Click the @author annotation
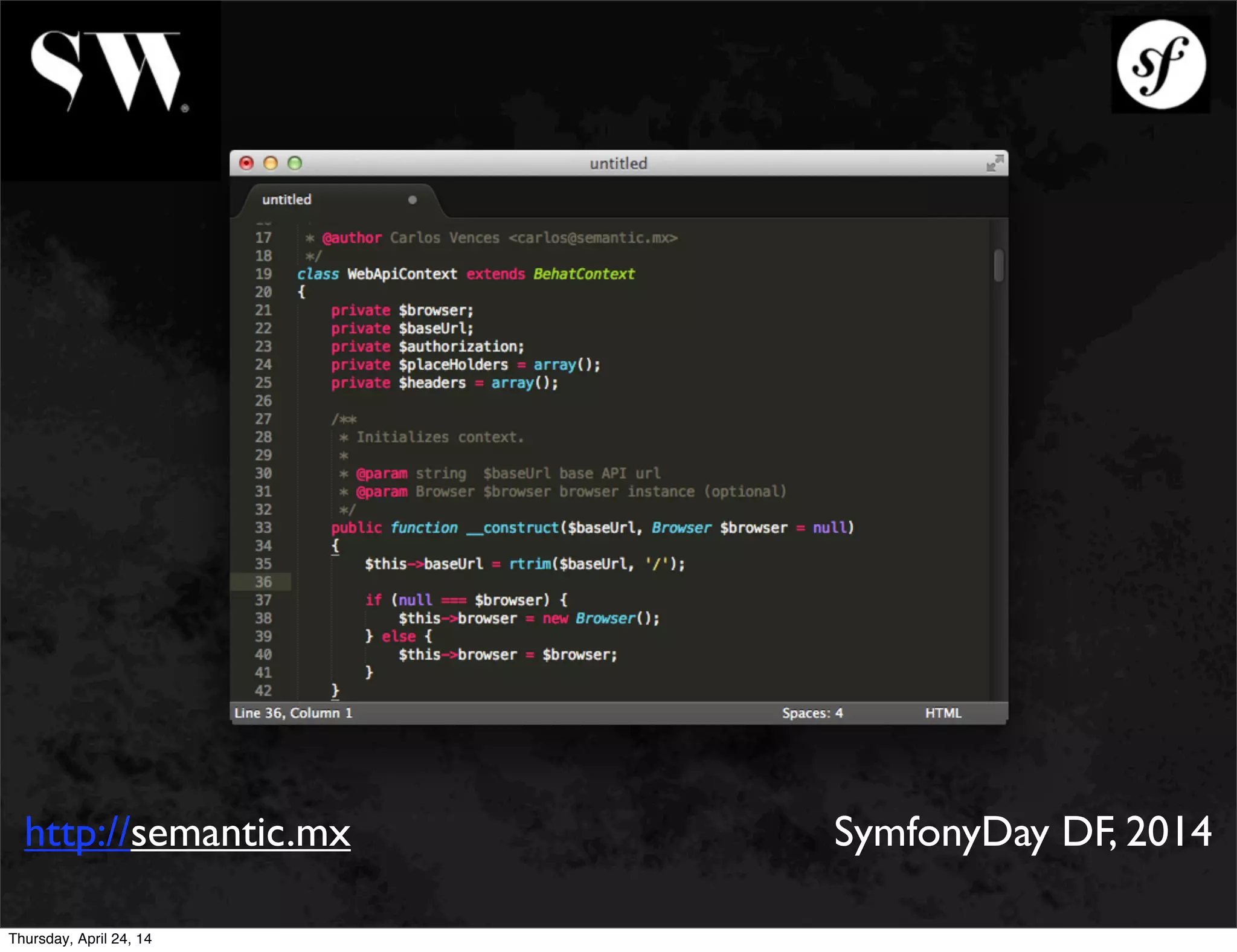 [x=352, y=237]
